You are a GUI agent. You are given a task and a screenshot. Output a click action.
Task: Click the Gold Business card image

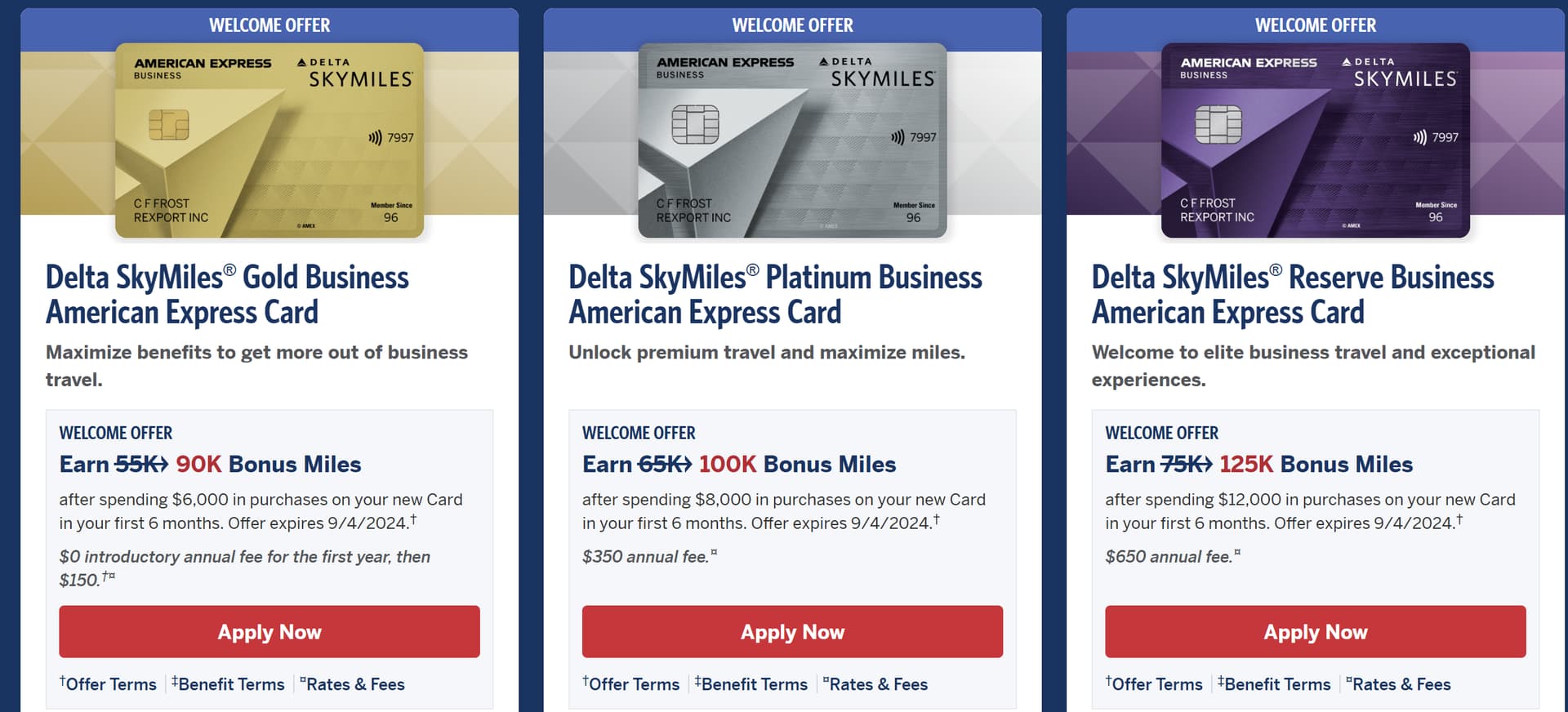pyautogui.click(x=269, y=140)
